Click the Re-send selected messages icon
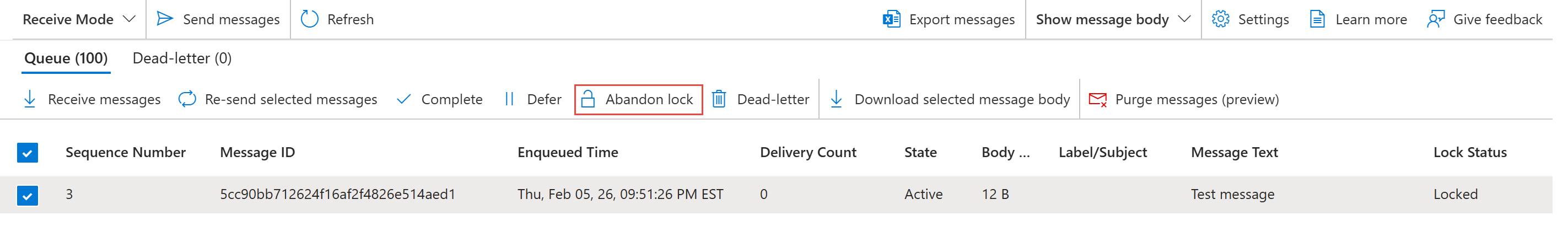This screenshot has width=1568, height=226. (x=187, y=99)
